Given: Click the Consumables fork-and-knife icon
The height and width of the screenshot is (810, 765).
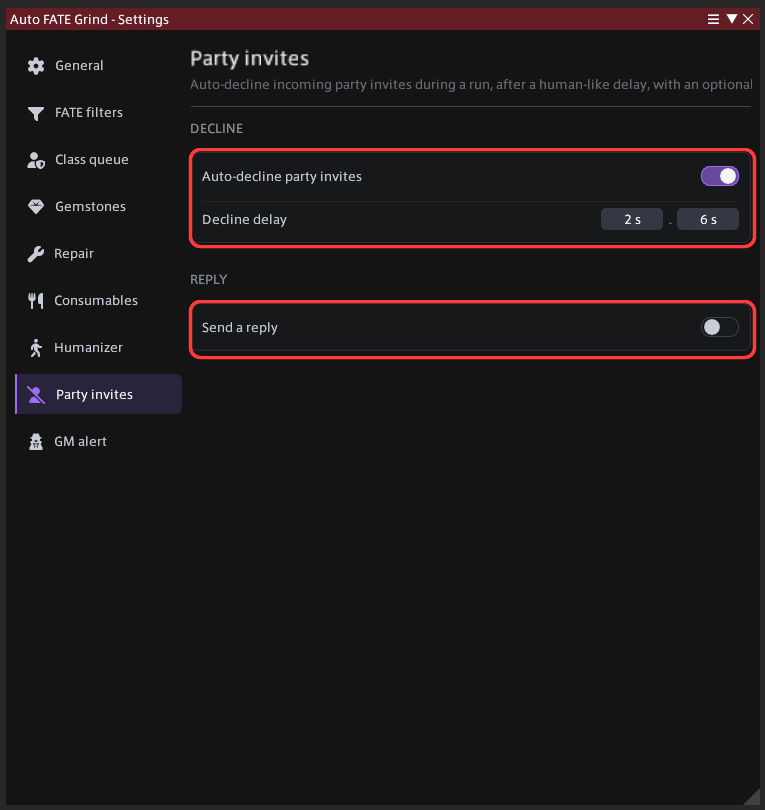Looking at the screenshot, I should tap(35, 301).
